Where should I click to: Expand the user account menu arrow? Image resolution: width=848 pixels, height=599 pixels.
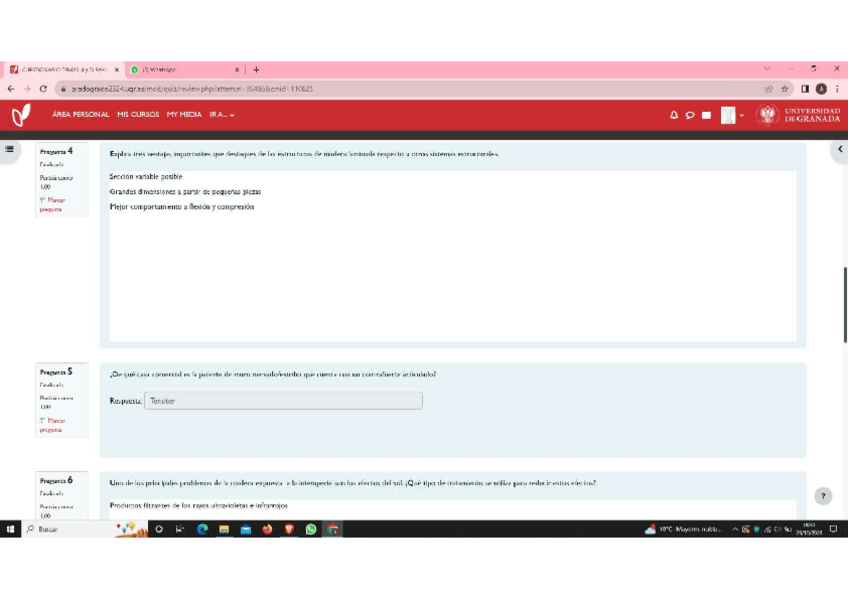[741, 115]
